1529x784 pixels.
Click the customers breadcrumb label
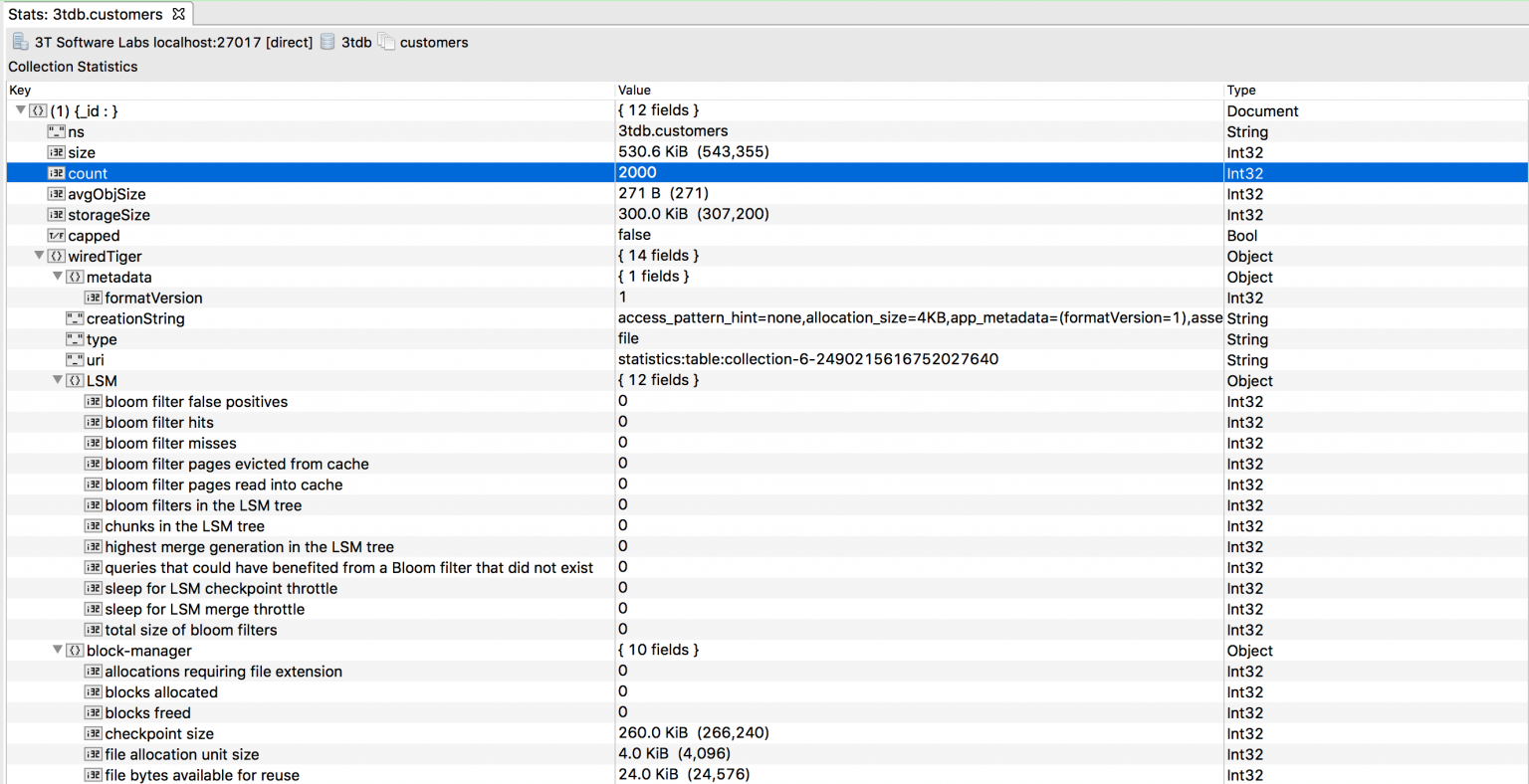pyautogui.click(x=433, y=42)
